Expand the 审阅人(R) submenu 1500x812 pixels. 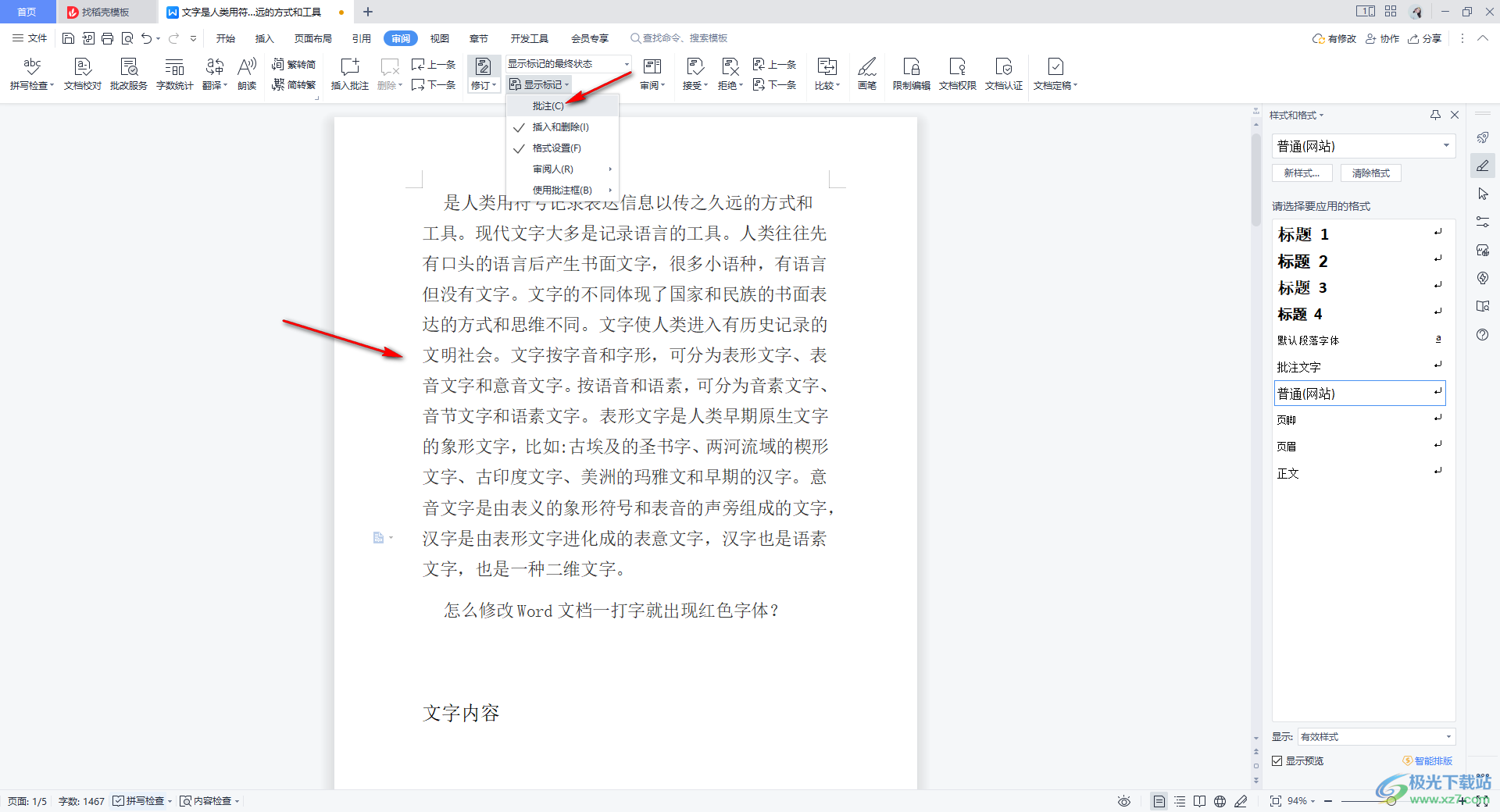coord(562,169)
